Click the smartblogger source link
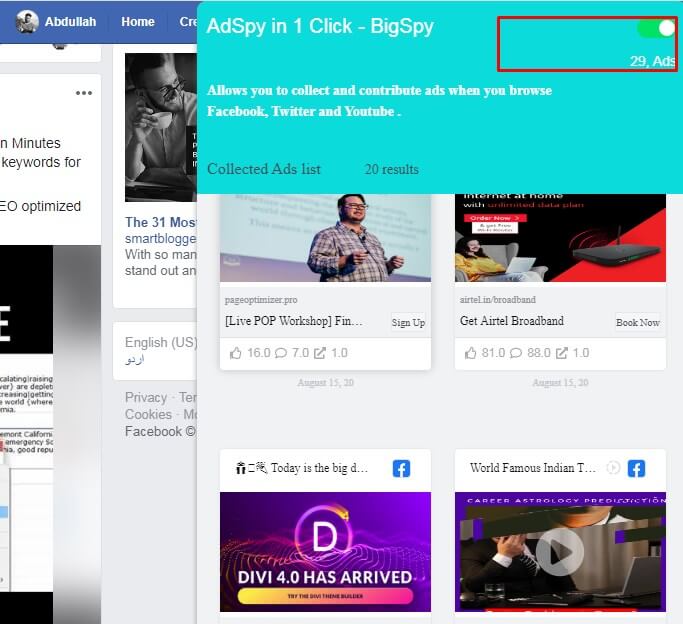Screen dimensions: 683x624 coord(161,239)
